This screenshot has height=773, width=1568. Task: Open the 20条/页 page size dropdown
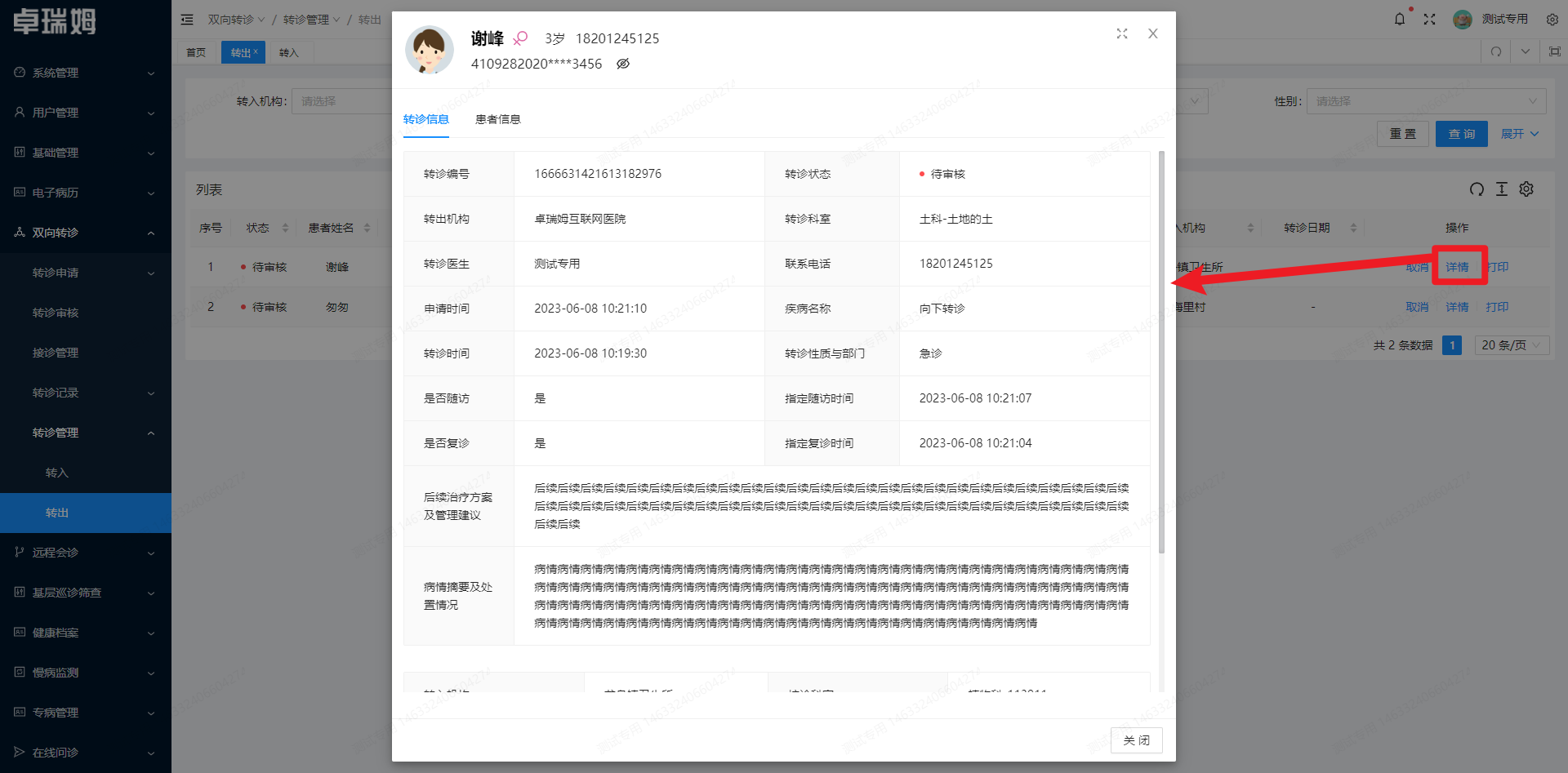(x=1511, y=344)
